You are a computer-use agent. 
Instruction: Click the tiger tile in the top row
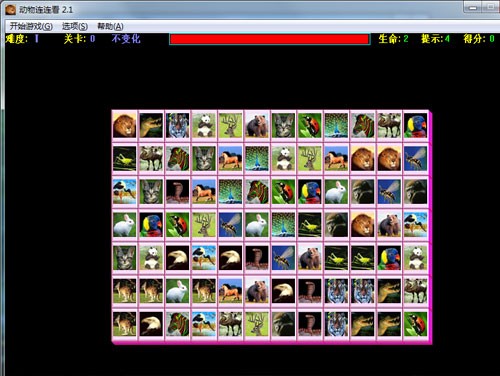pos(177,125)
